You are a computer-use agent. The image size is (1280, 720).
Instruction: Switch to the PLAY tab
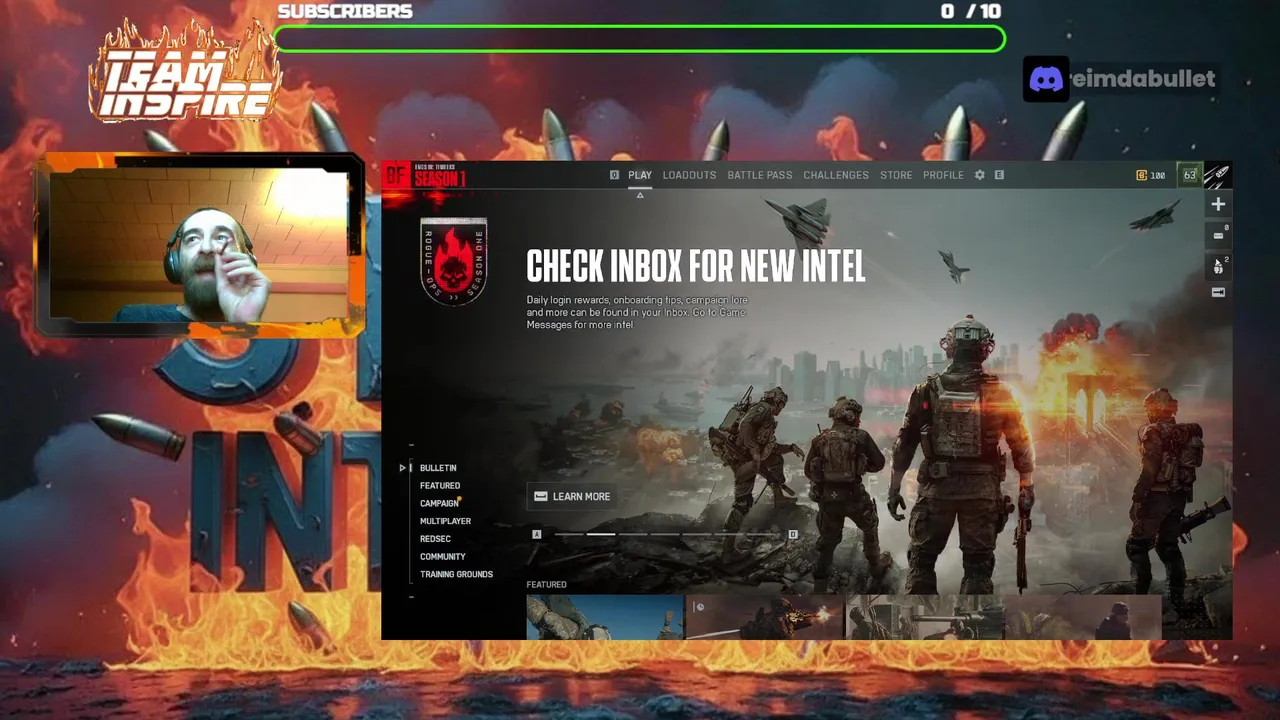click(640, 175)
